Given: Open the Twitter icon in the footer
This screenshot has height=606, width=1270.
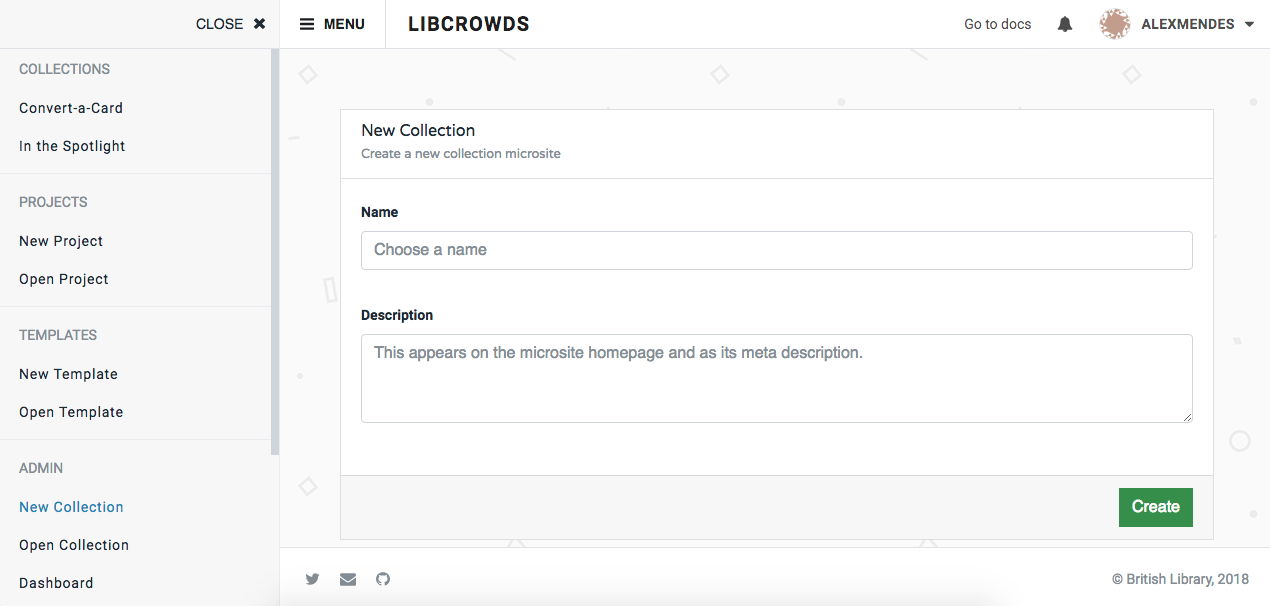Looking at the screenshot, I should click(x=312, y=579).
